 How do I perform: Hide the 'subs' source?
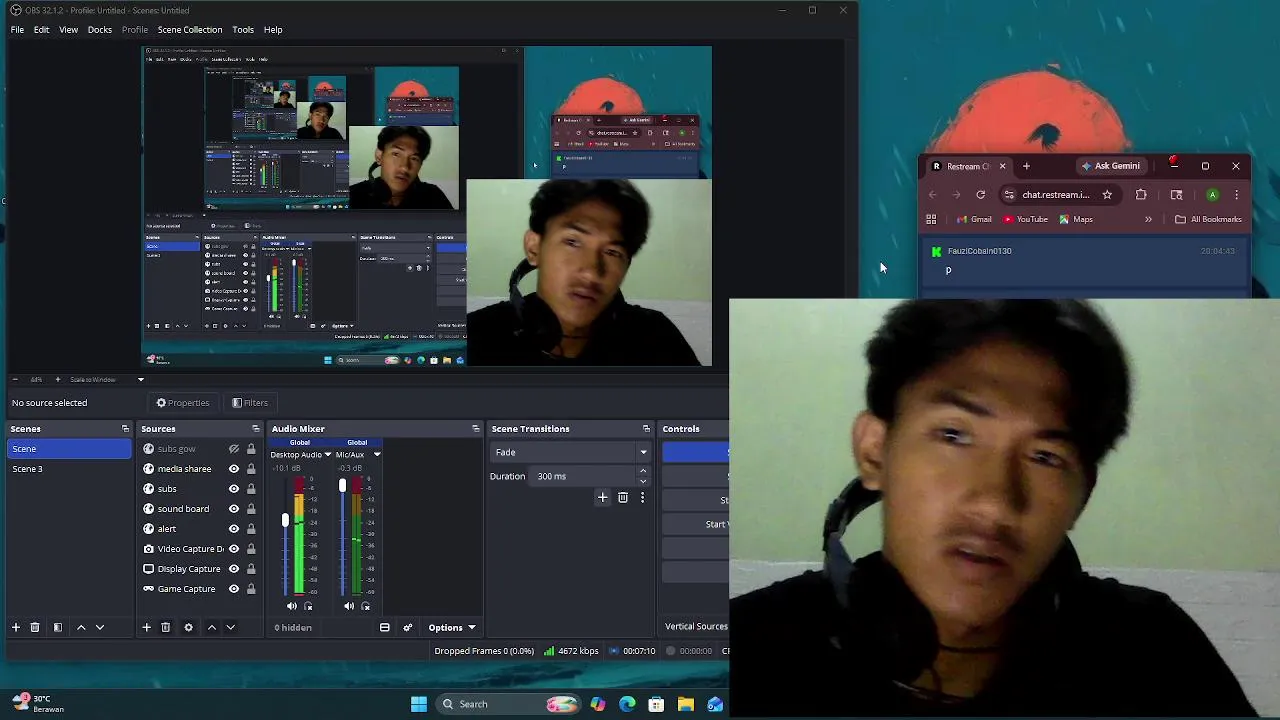tap(234, 489)
